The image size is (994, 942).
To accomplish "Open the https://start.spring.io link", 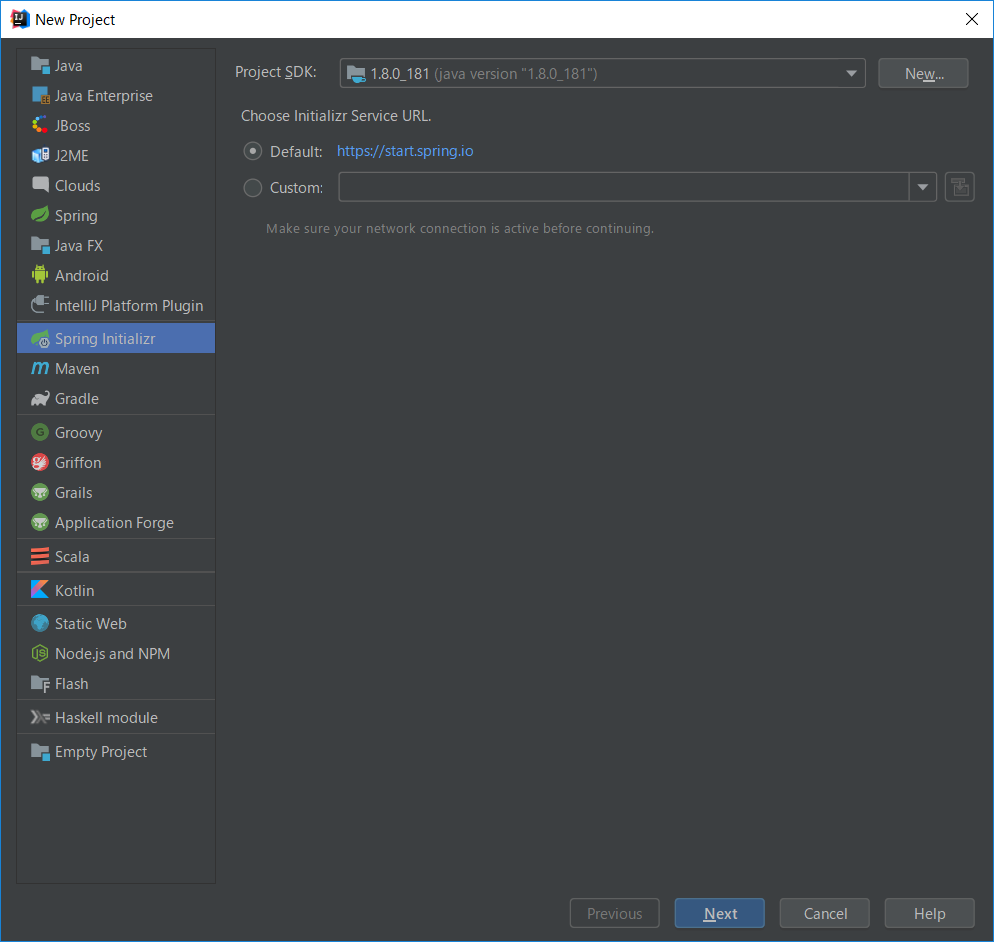I will coord(405,151).
